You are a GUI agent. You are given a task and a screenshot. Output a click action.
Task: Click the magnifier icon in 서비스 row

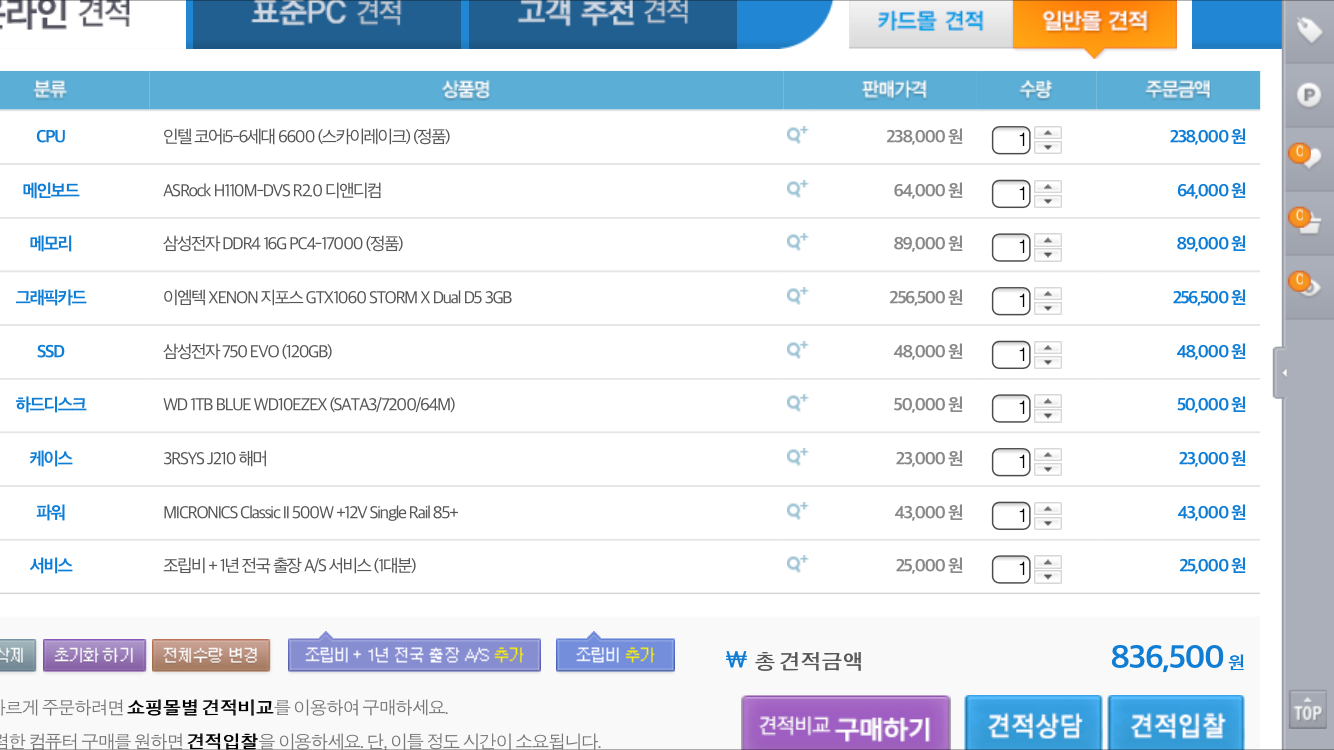(796, 563)
